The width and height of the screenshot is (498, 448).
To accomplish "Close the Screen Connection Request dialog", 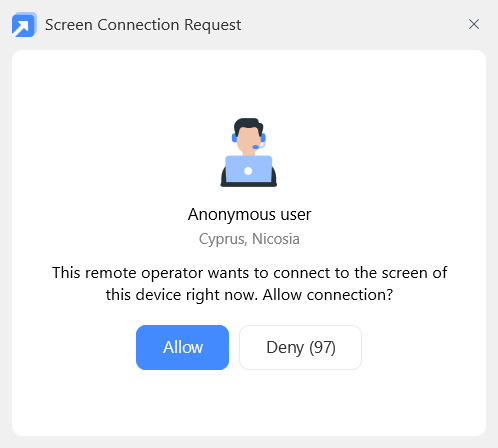I will [x=474, y=24].
